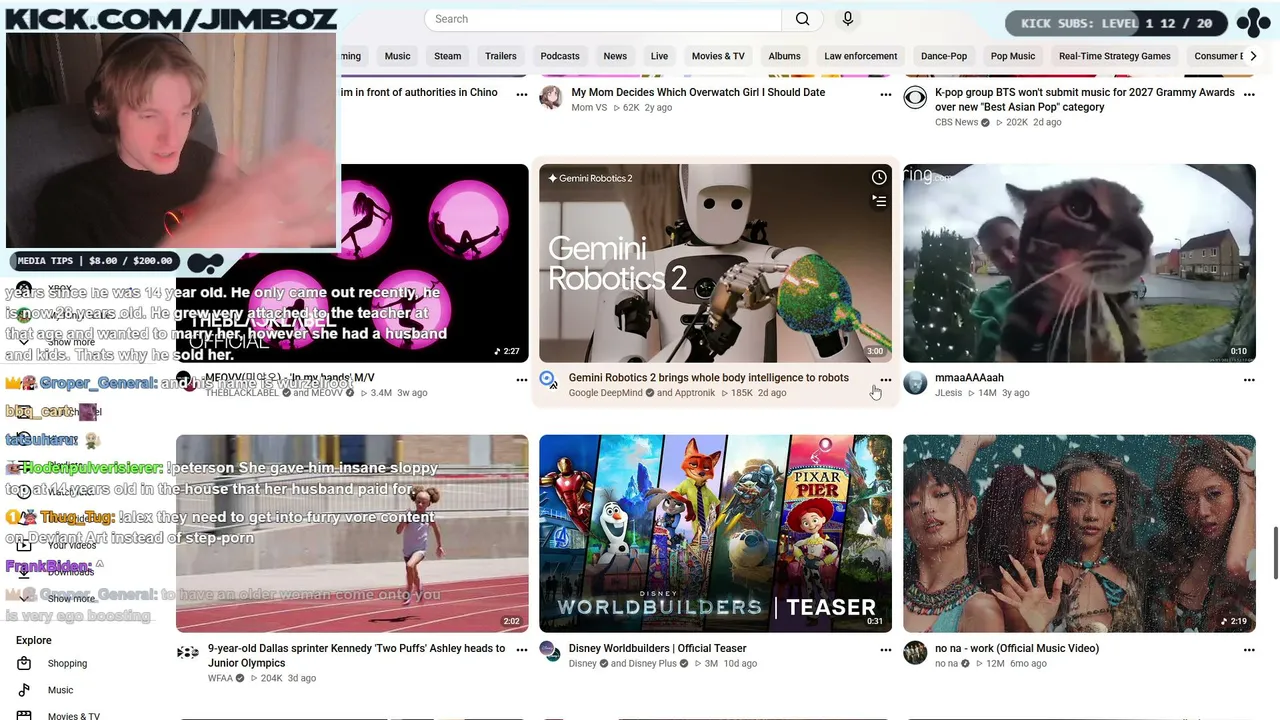This screenshot has width=1280, height=720.
Task: Open options menu for Overwatch Girl video
Action: [885, 94]
